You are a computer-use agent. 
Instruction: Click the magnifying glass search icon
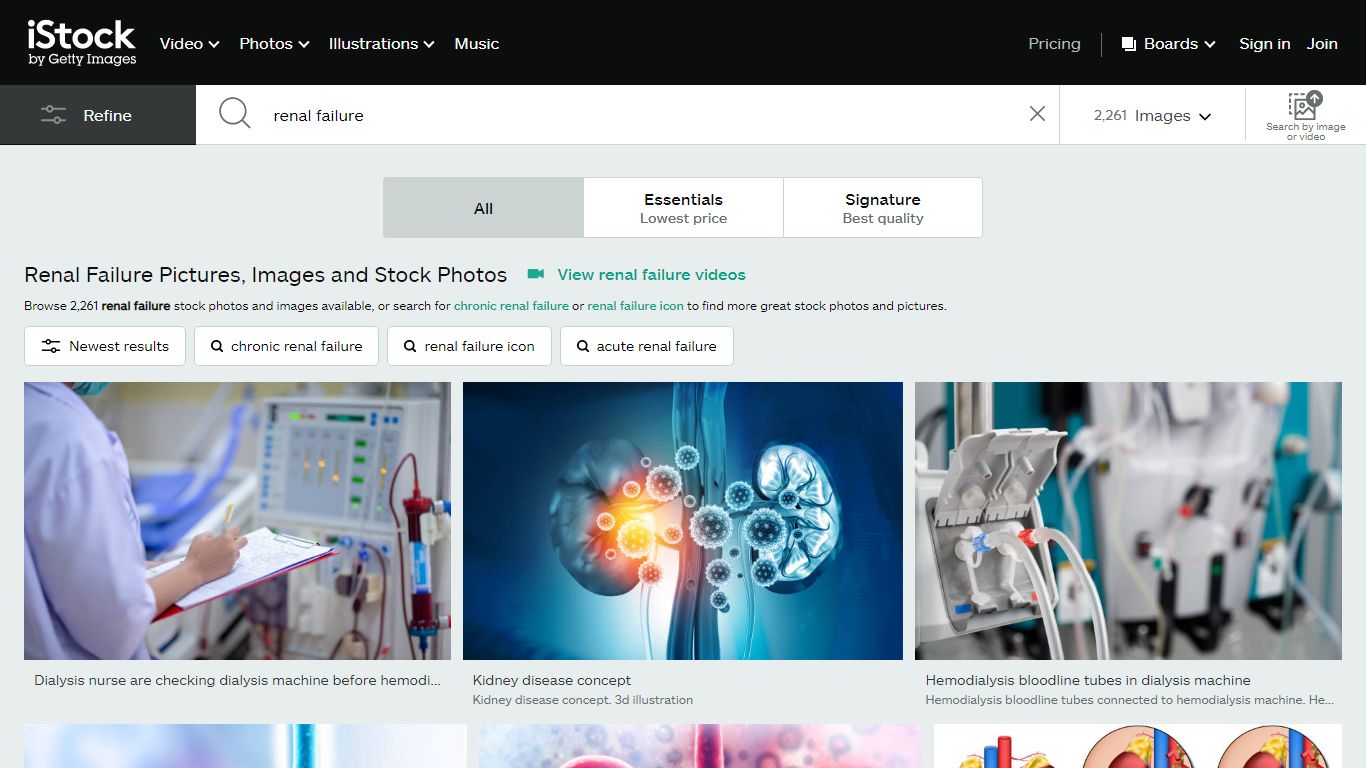point(235,114)
